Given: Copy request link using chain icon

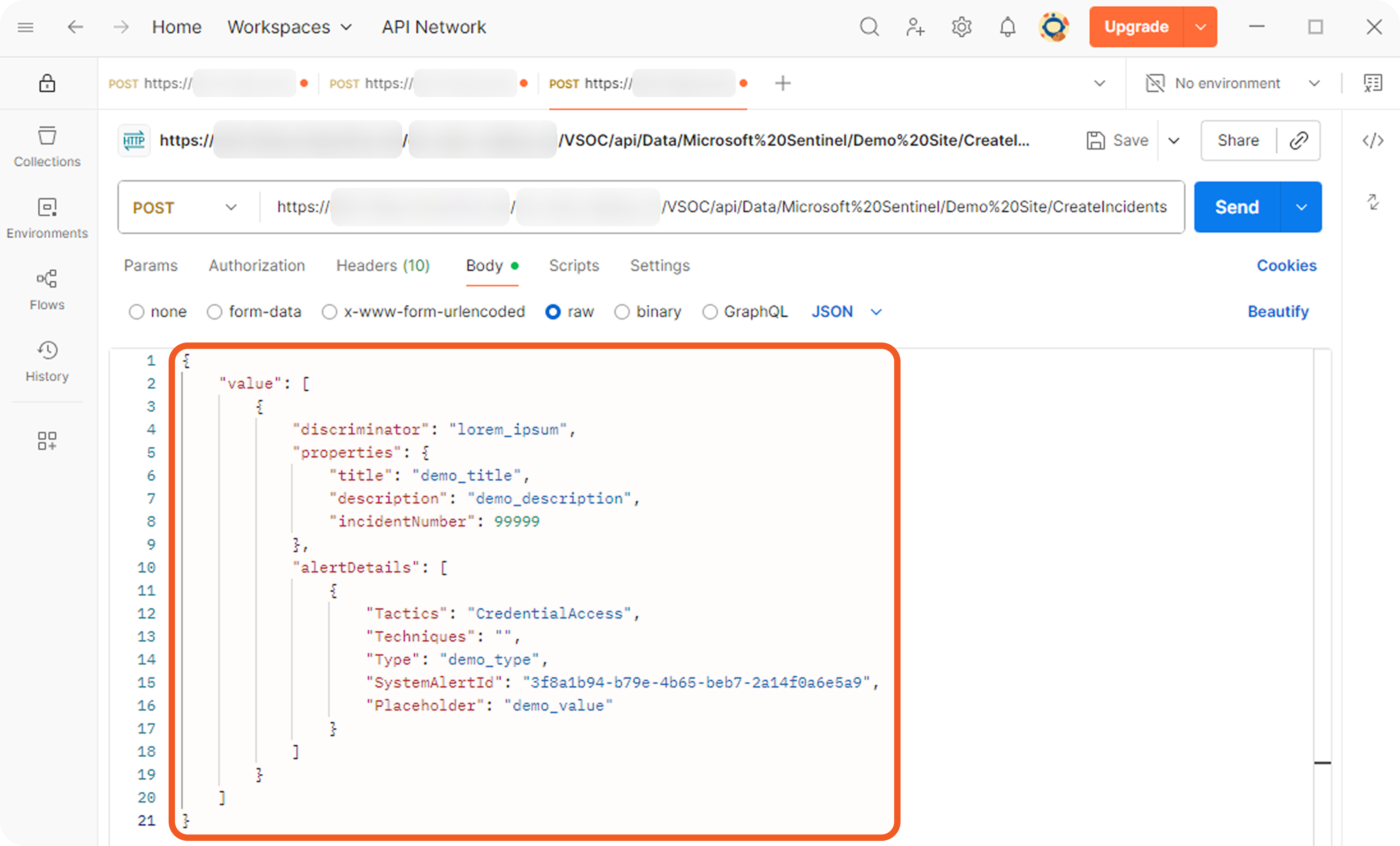Looking at the screenshot, I should pyautogui.click(x=1299, y=141).
